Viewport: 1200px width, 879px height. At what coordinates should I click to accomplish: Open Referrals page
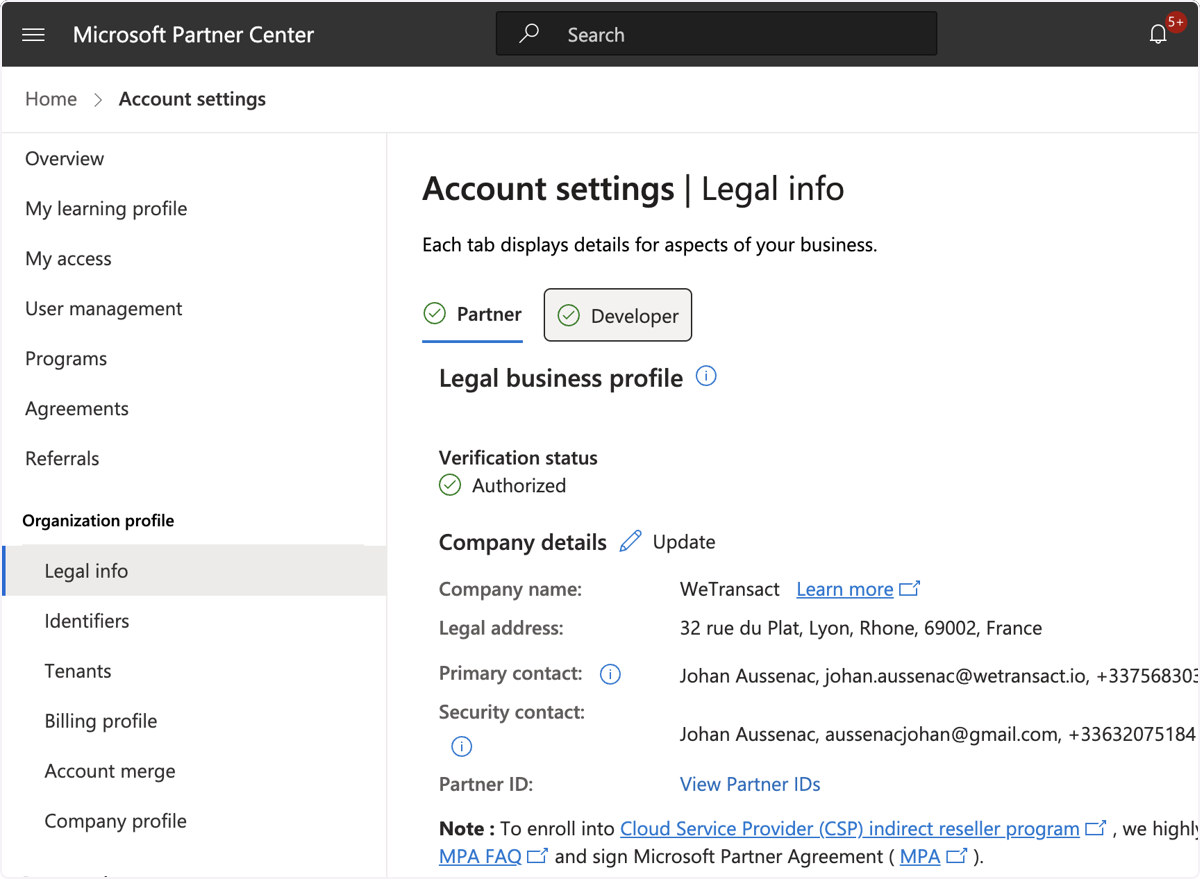click(62, 459)
